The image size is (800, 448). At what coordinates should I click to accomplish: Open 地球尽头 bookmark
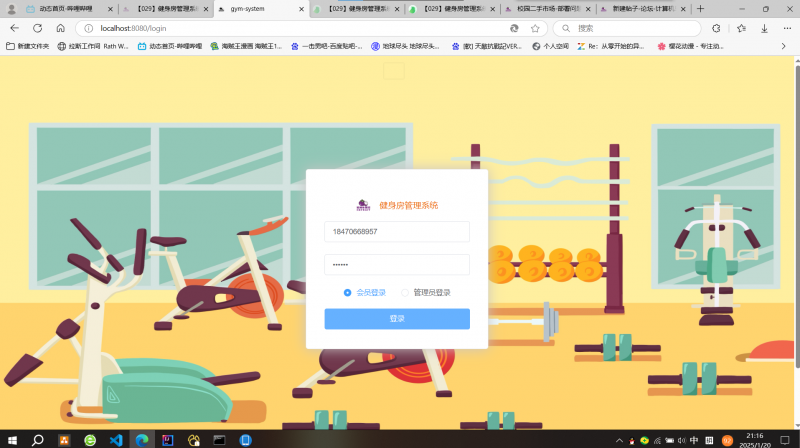click(x=406, y=46)
